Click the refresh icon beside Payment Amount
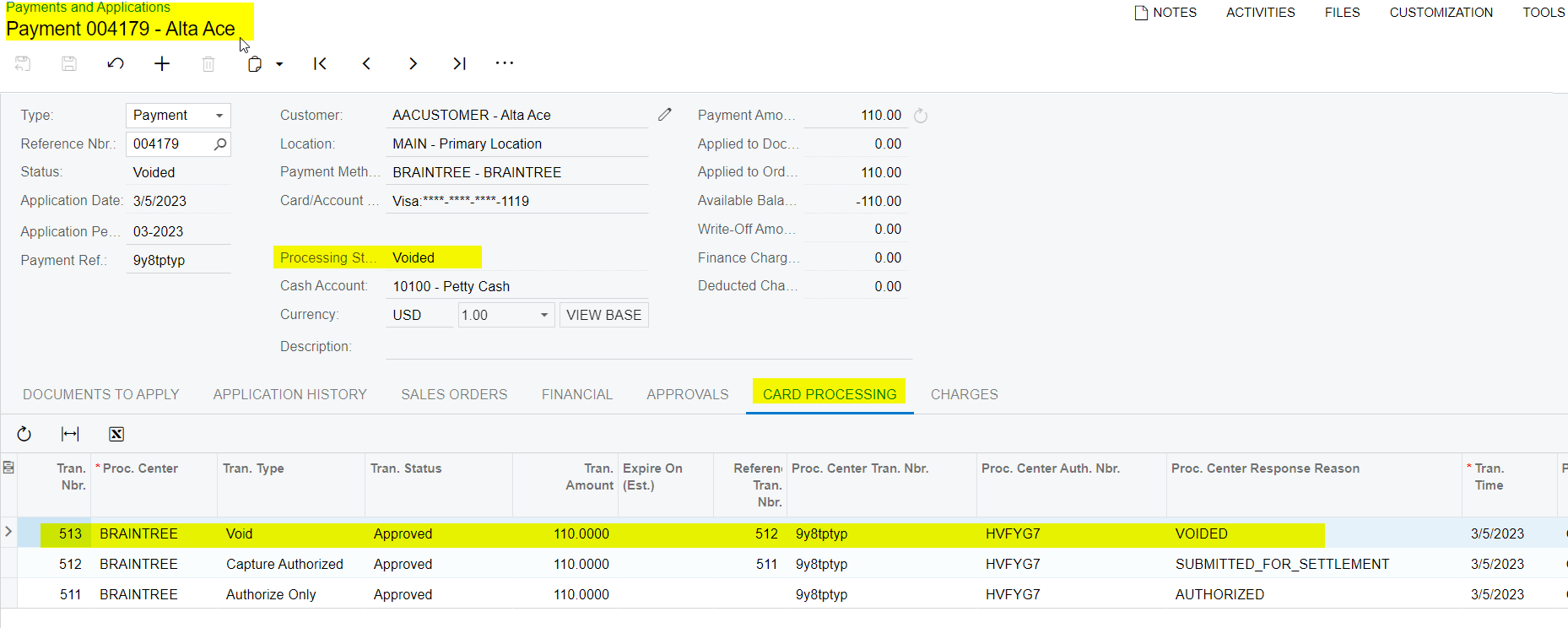 [x=921, y=116]
